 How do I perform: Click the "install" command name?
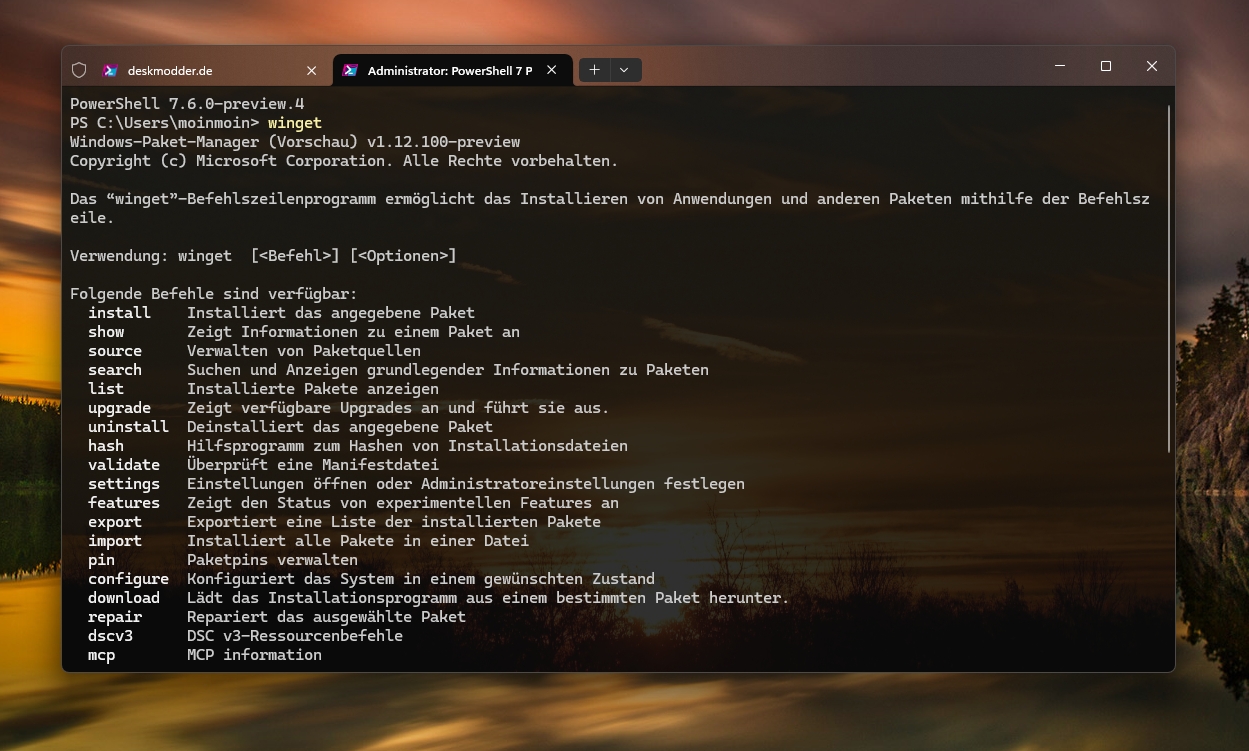tap(119, 313)
